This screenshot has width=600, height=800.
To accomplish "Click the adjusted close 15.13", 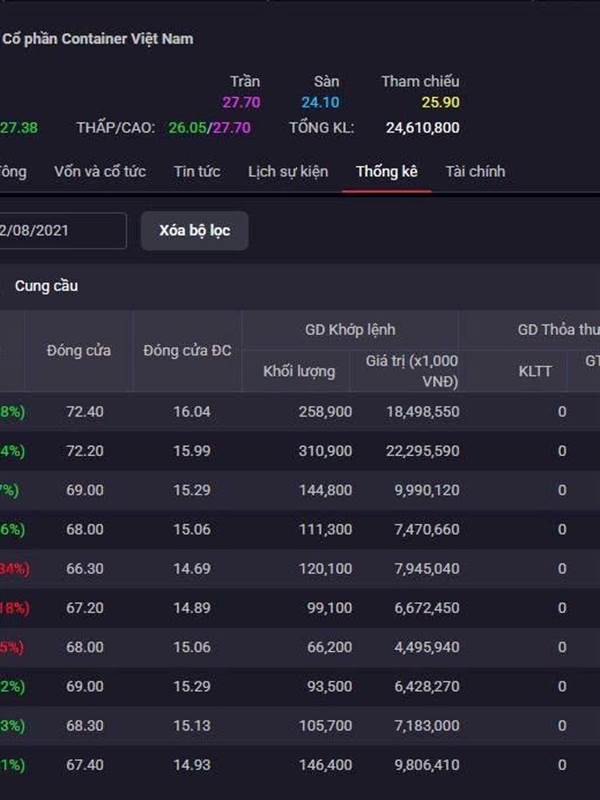I will (192, 726).
